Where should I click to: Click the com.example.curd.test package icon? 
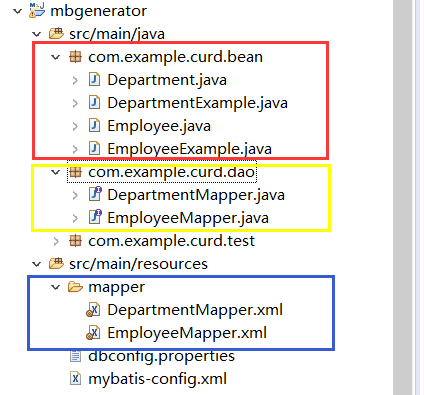click(x=75, y=241)
